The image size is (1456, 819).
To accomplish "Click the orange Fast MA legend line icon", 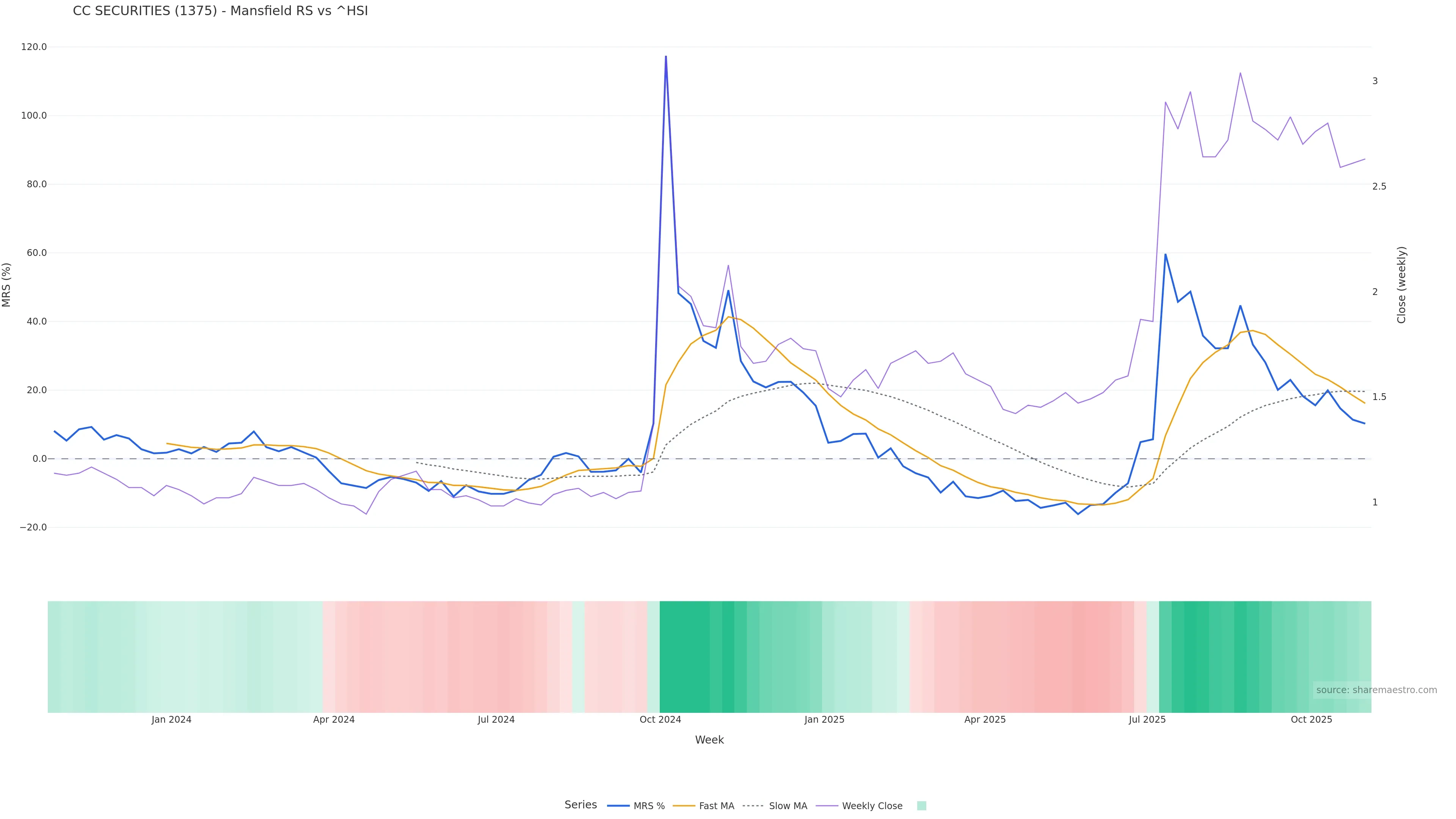I will coord(684,806).
